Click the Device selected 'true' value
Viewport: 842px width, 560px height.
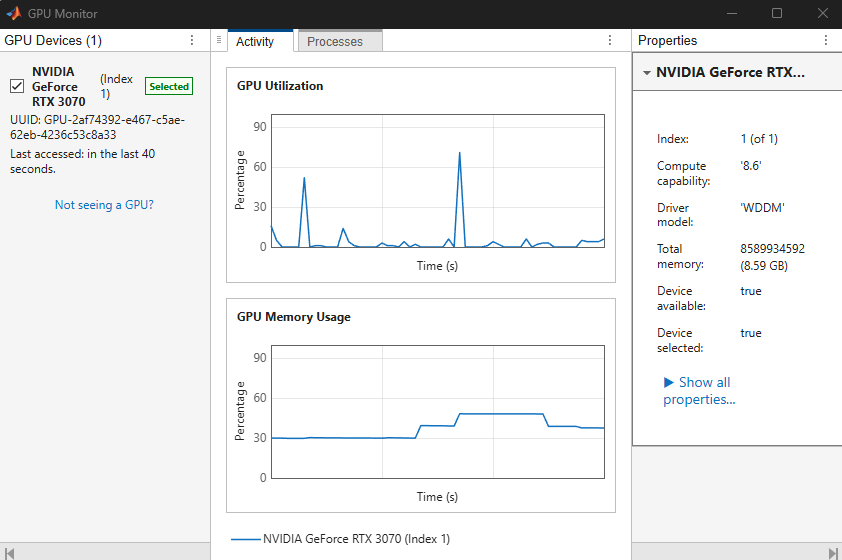tap(751, 333)
